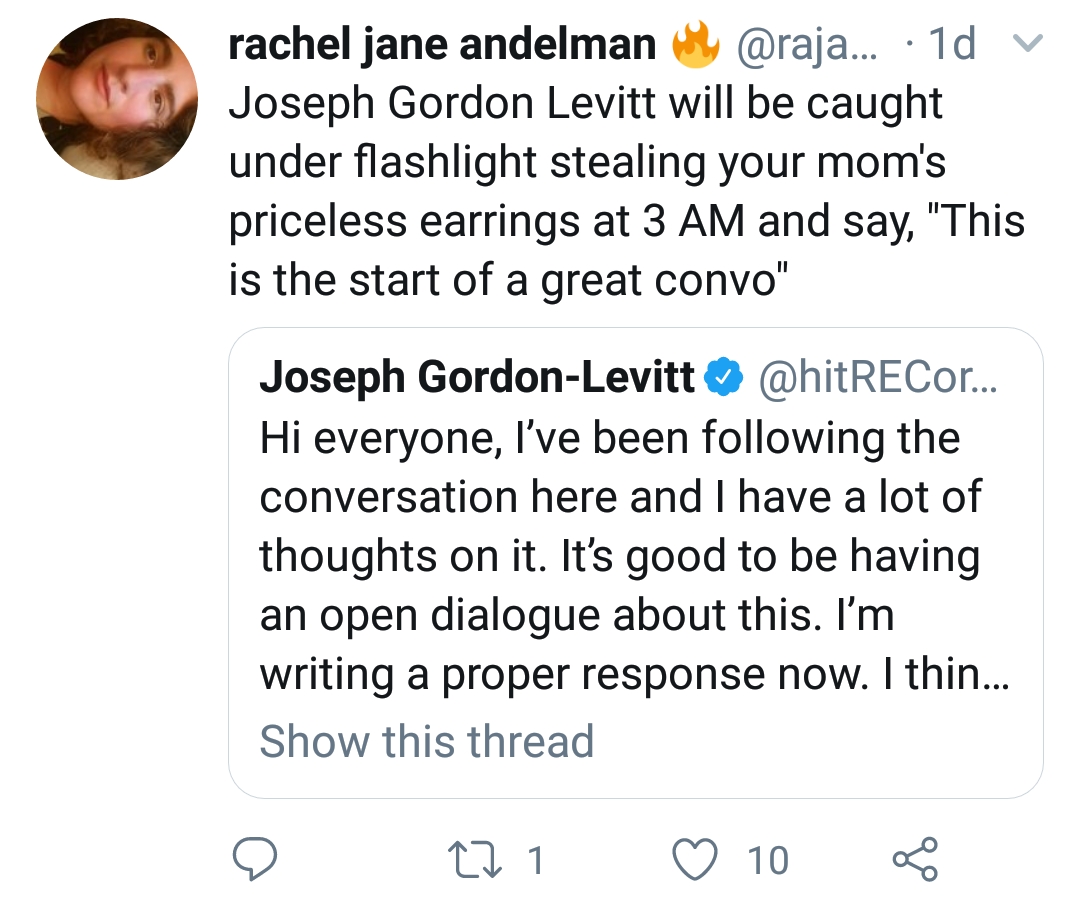Open the share icon for the tweet
The image size is (1080, 916).
tap(914, 859)
